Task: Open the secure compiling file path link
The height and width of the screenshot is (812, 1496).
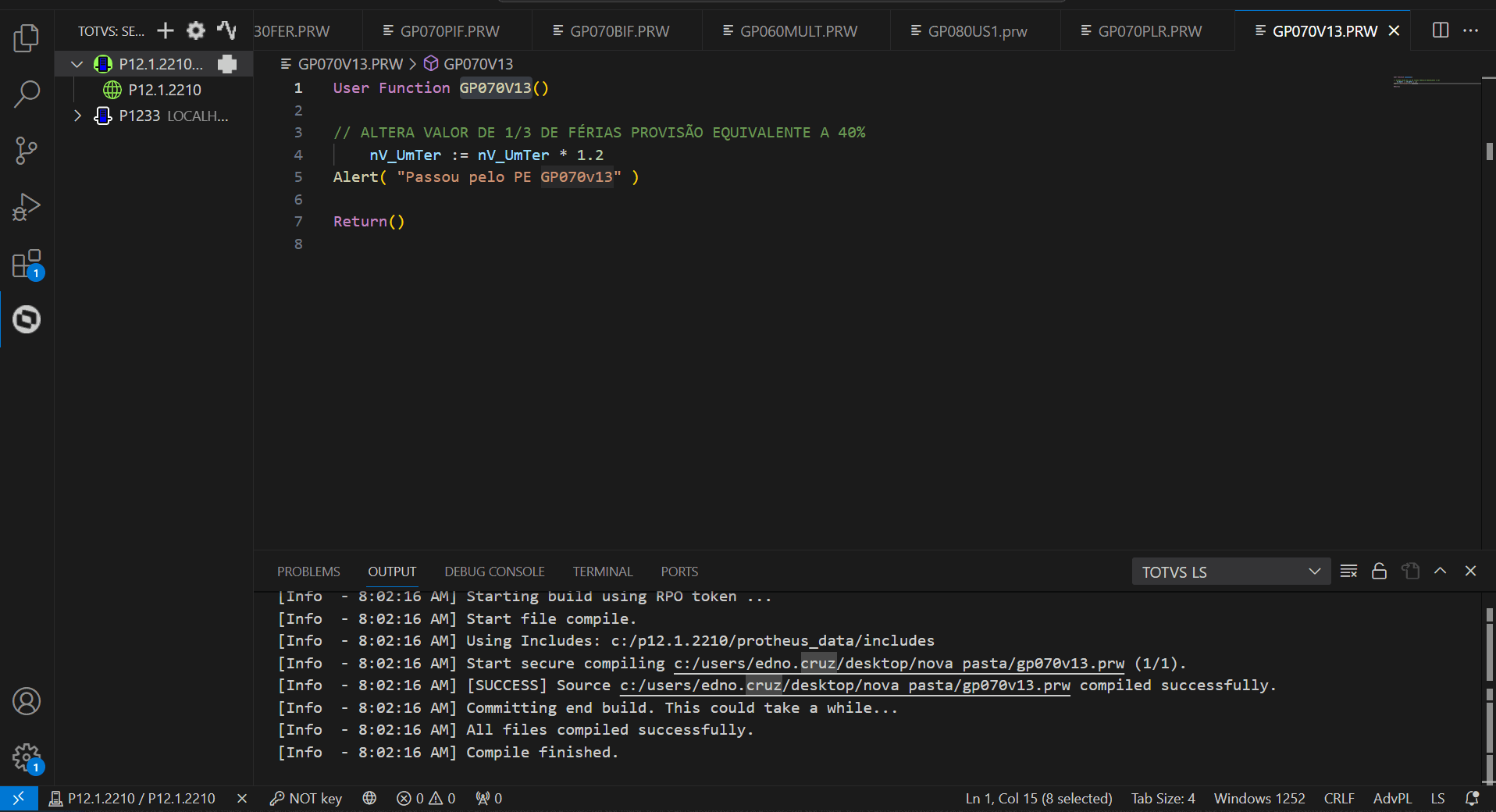Action: [899, 664]
